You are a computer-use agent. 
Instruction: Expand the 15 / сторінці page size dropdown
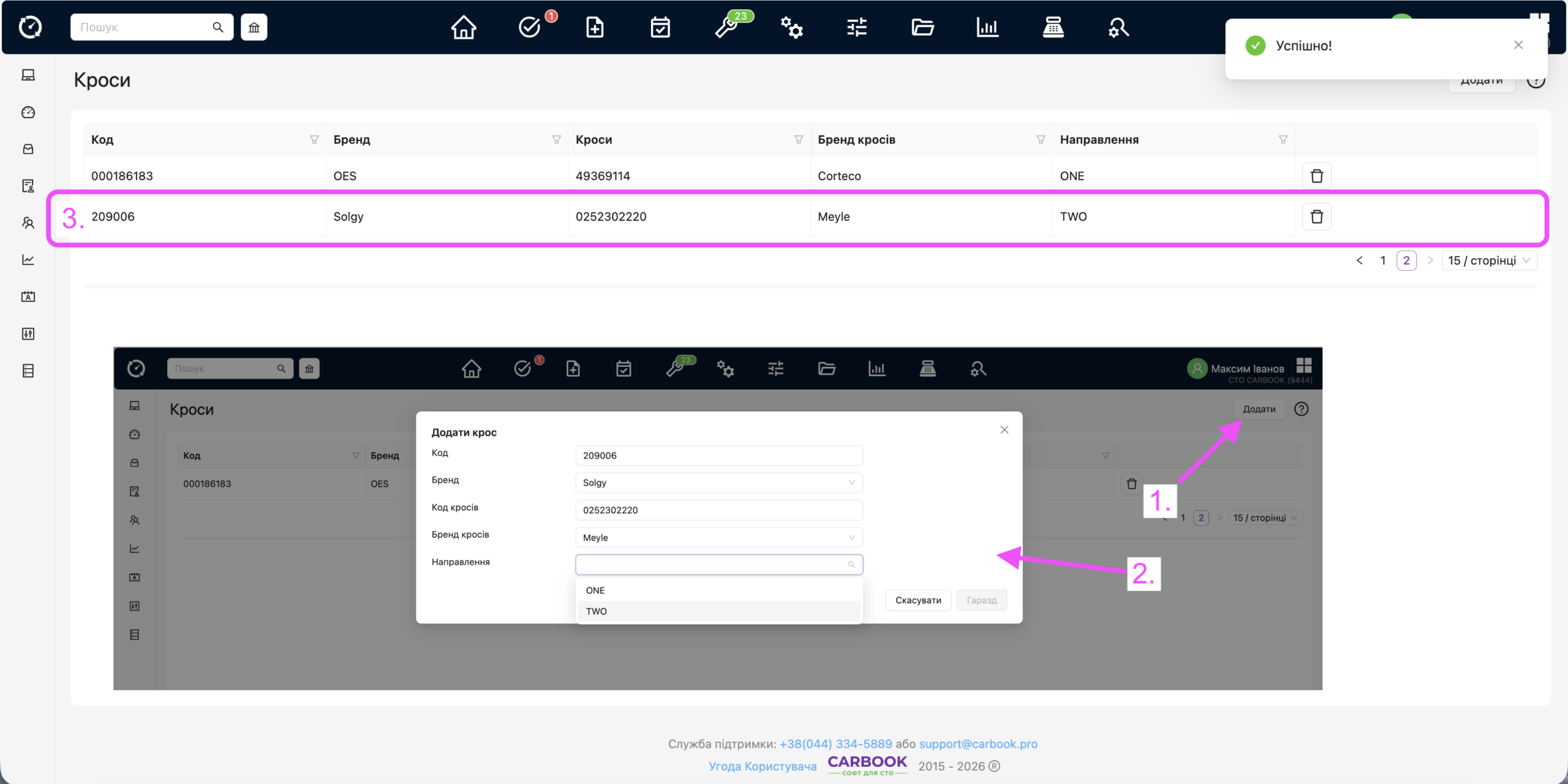(1489, 261)
